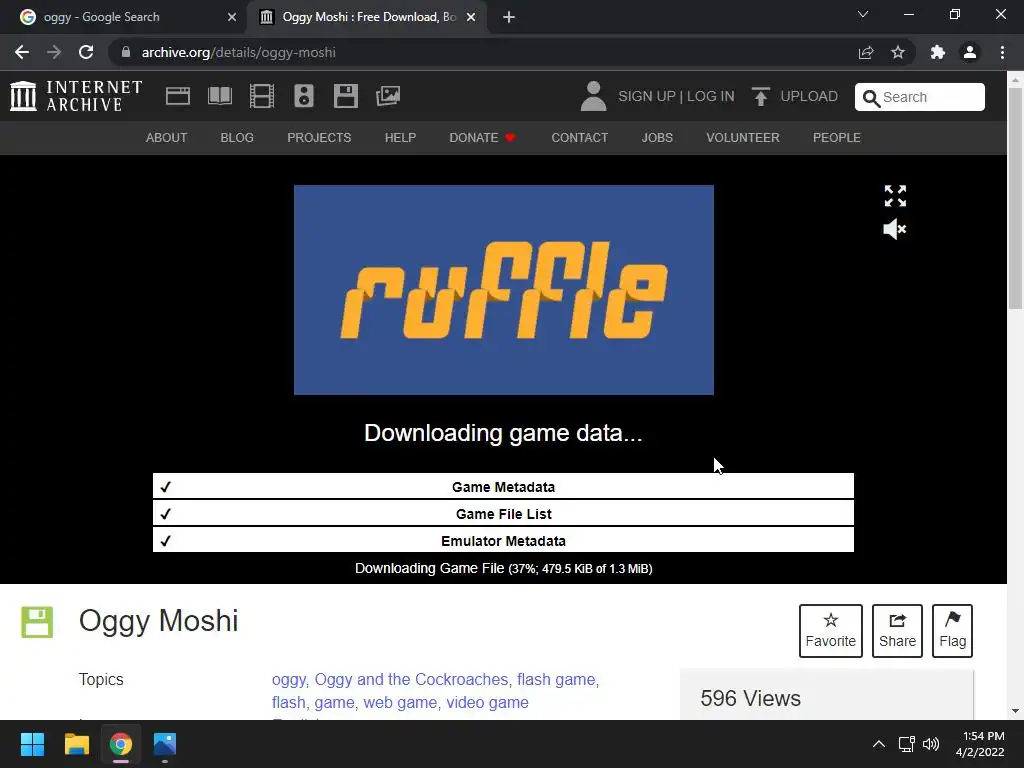The width and height of the screenshot is (1024, 768).
Task: Click the upload arrow icon
Action: [x=760, y=96]
